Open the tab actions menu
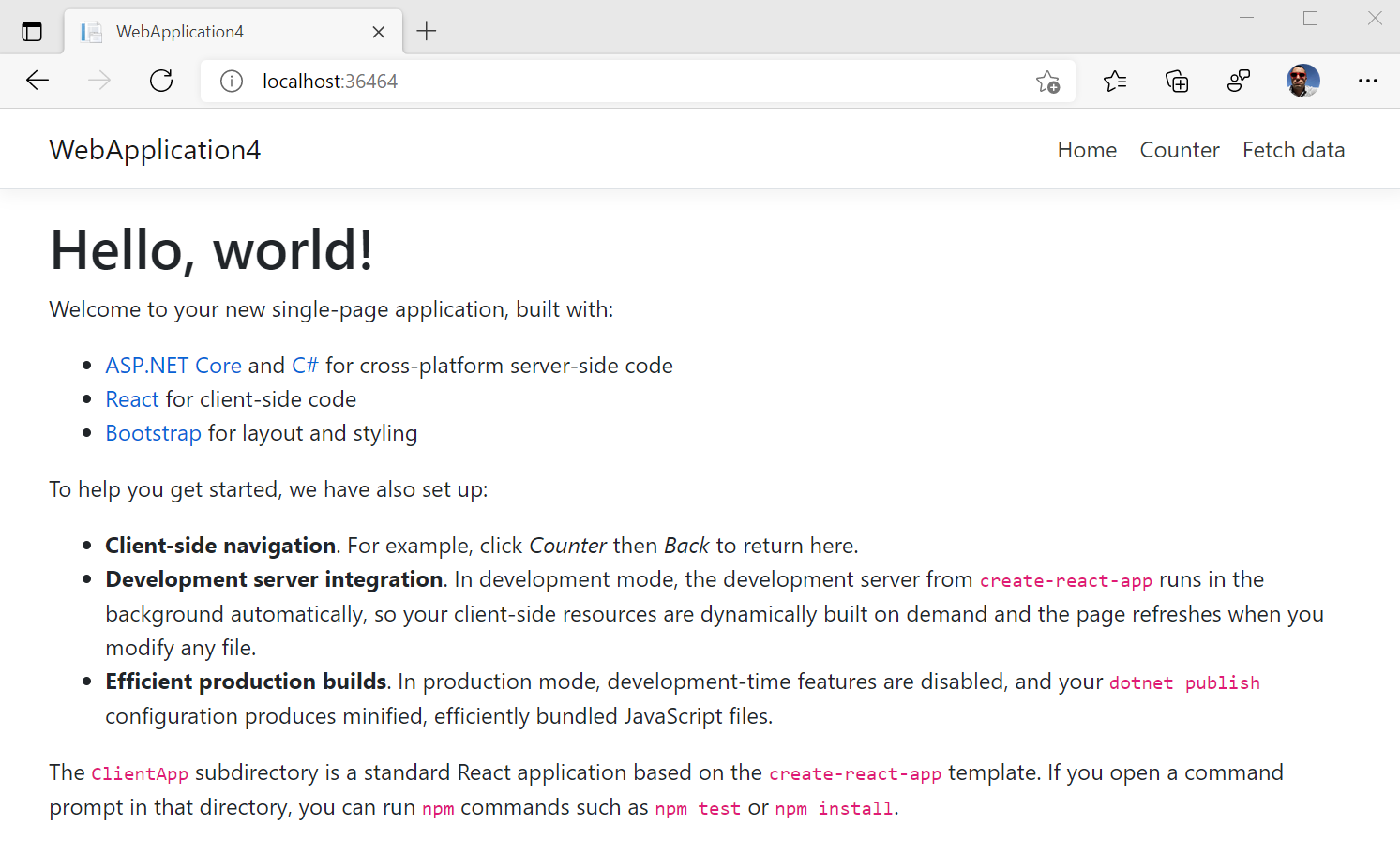 click(x=32, y=30)
